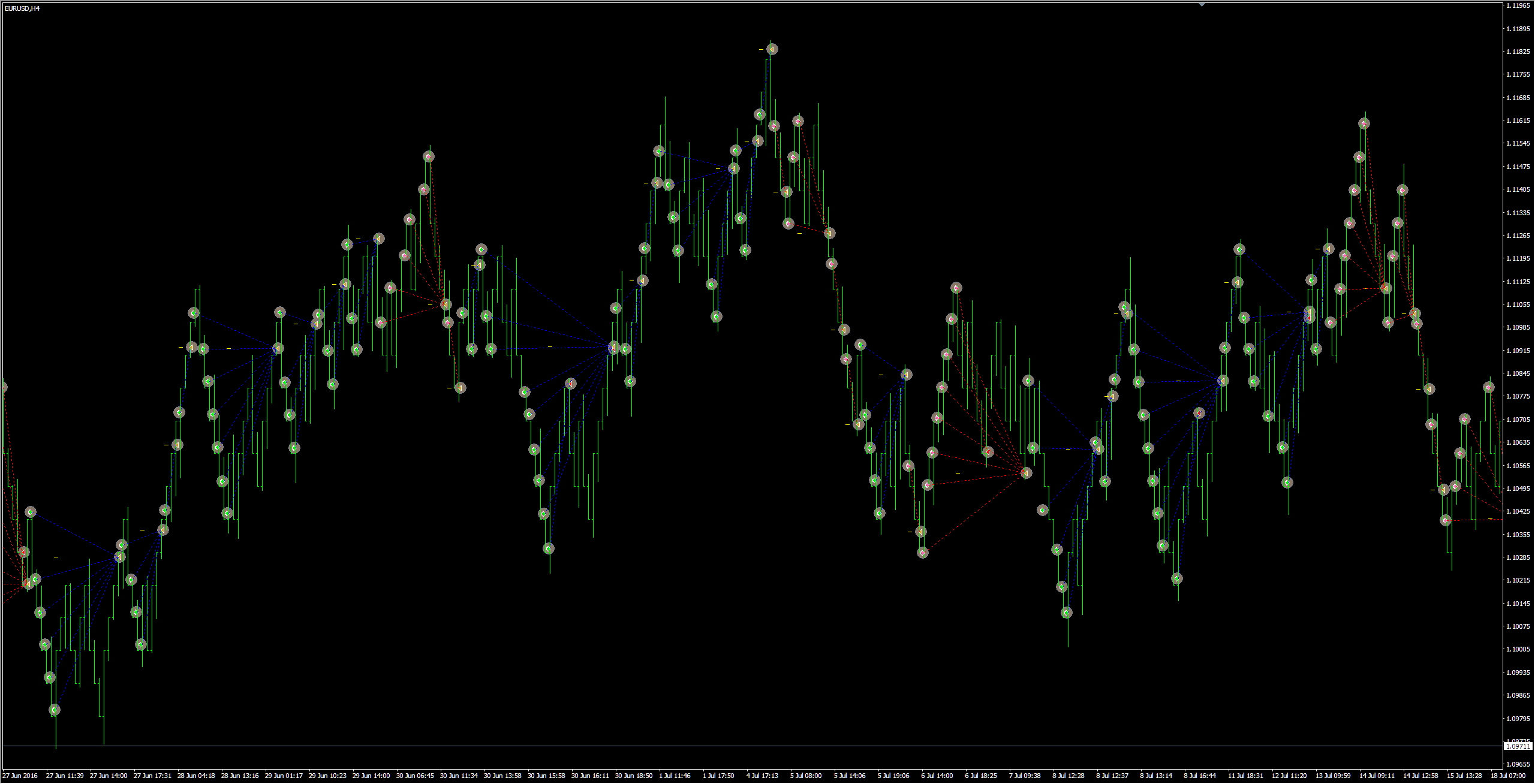Click the 8 Jul 12:28 time label

pos(1068,776)
